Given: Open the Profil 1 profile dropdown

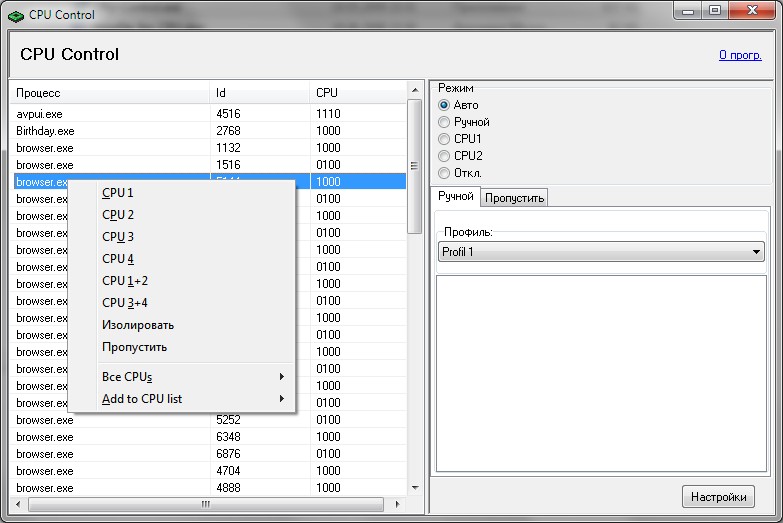Looking at the screenshot, I should pyautogui.click(x=601, y=252).
